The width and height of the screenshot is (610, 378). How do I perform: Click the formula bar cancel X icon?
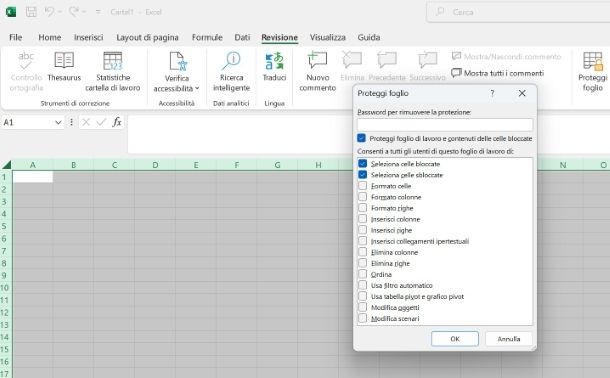(x=86, y=122)
